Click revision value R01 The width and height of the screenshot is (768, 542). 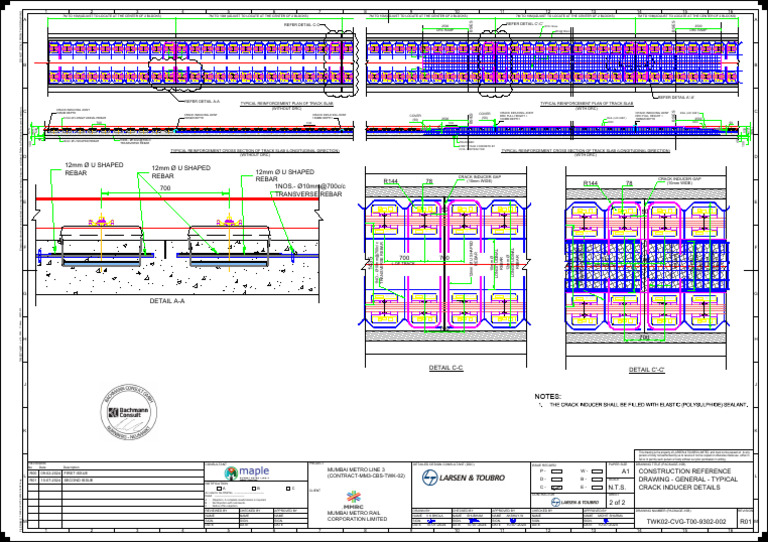[745, 521]
